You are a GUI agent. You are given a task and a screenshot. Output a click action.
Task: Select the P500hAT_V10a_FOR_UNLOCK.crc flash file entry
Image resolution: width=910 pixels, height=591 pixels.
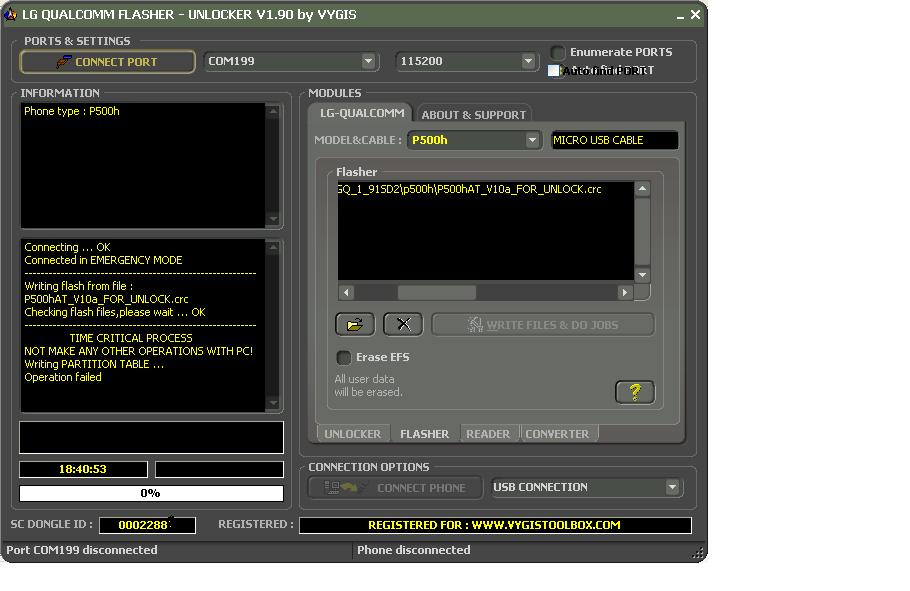[470, 189]
